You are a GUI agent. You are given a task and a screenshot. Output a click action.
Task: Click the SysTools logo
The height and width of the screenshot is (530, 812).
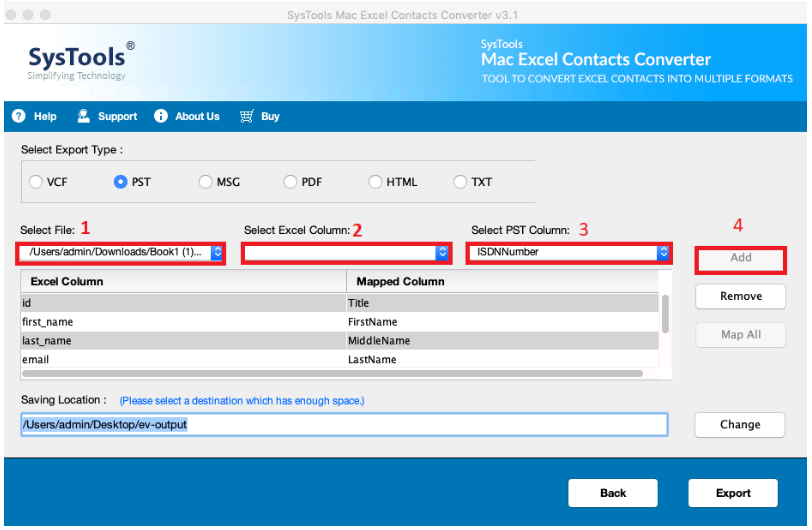coord(81,61)
